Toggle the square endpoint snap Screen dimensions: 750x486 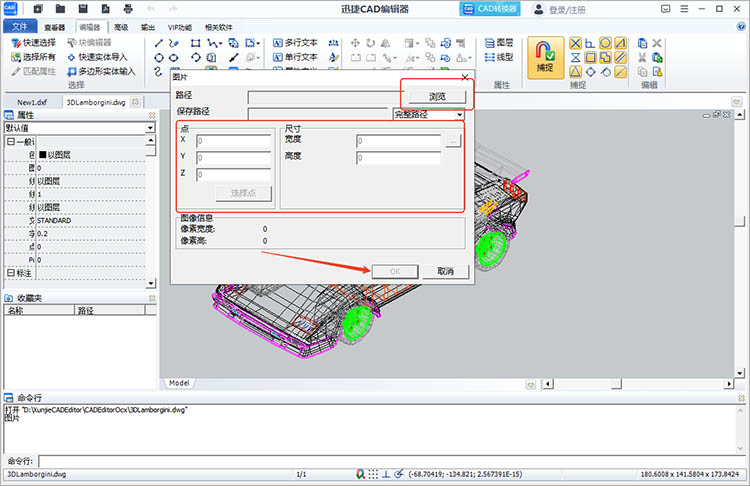[x=590, y=58]
